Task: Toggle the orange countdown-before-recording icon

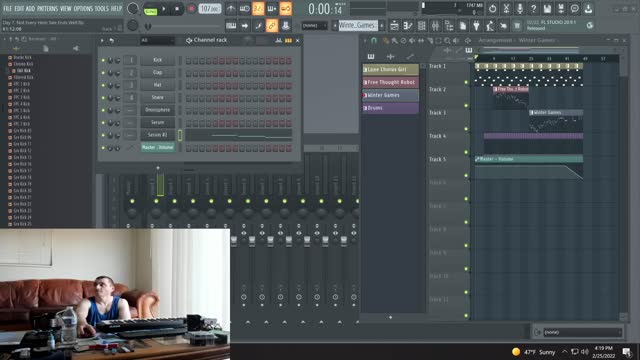Action: [x=258, y=9]
